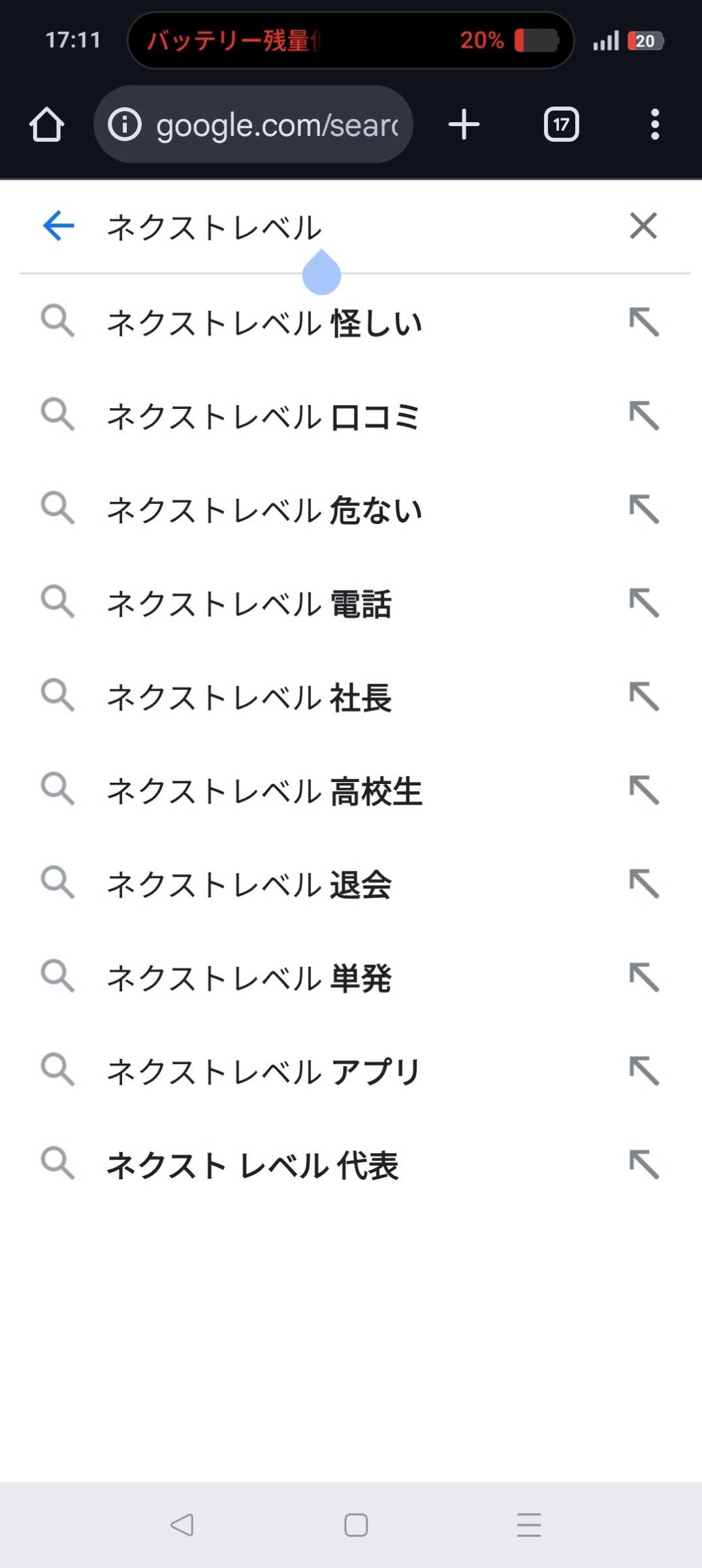Open the tab switcher showing 17 tabs

tap(561, 124)
